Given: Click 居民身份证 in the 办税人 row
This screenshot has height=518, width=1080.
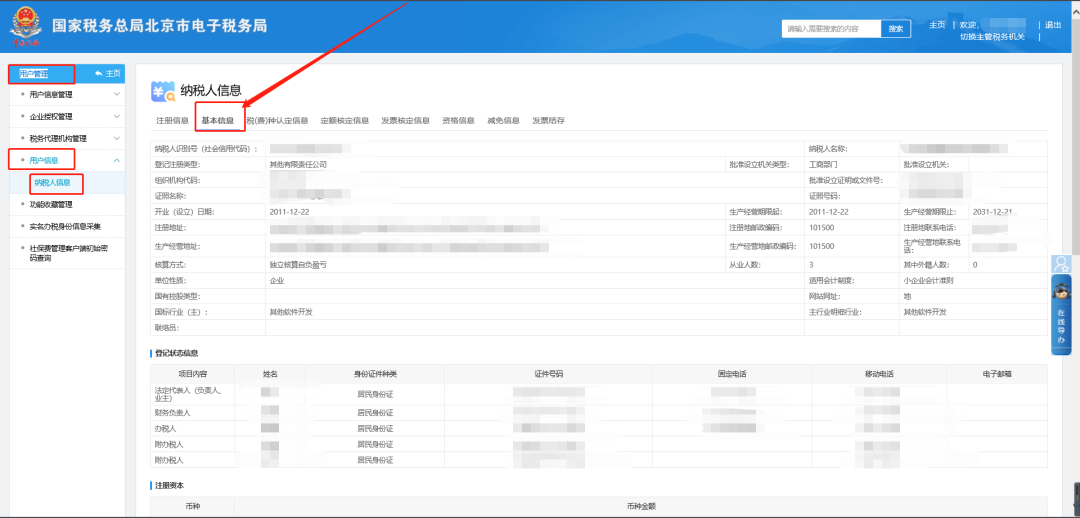Looking at the screenshot, I should 375,428.
